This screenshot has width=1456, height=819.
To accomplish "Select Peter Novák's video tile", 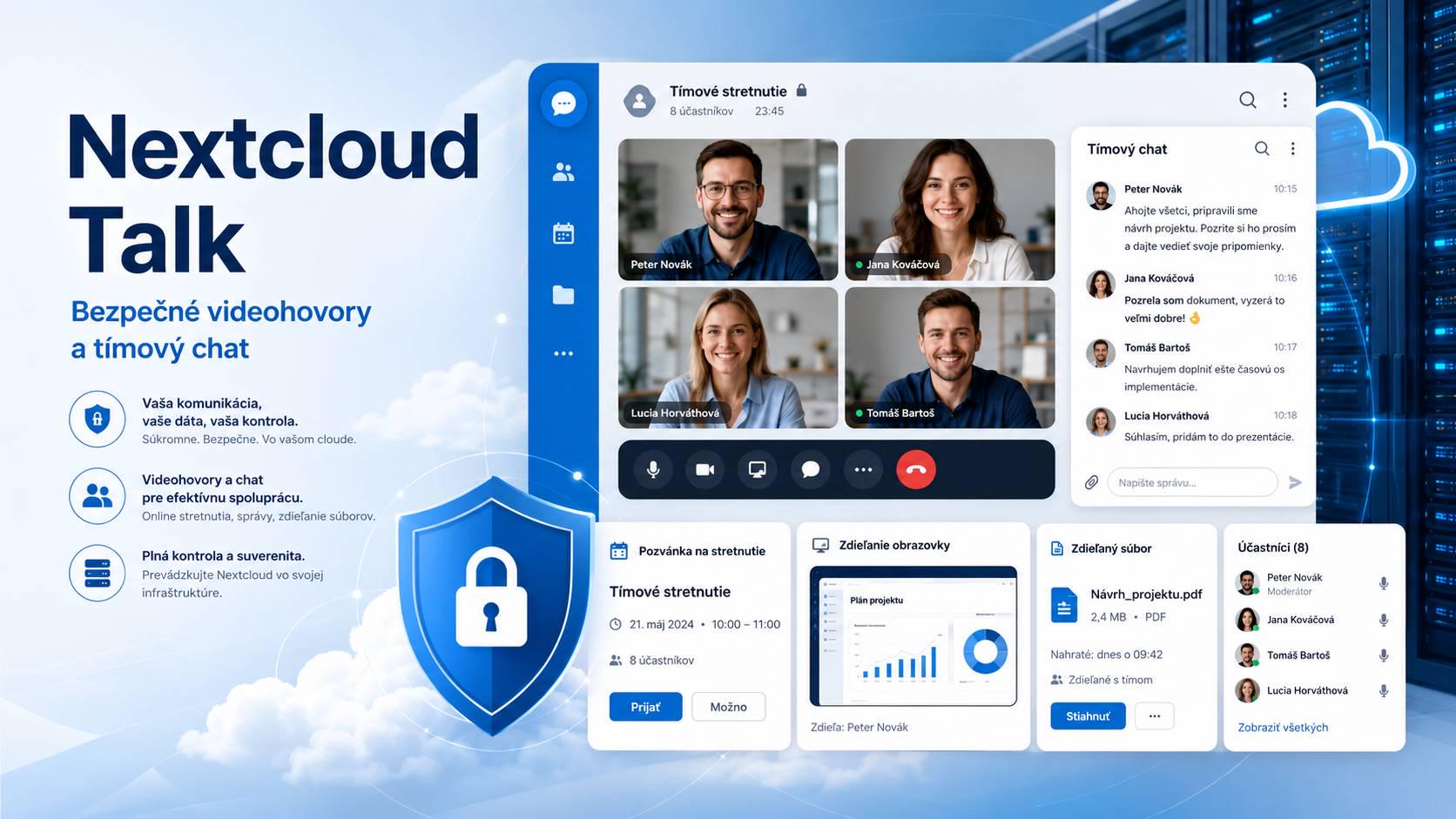I will (728, 210).
